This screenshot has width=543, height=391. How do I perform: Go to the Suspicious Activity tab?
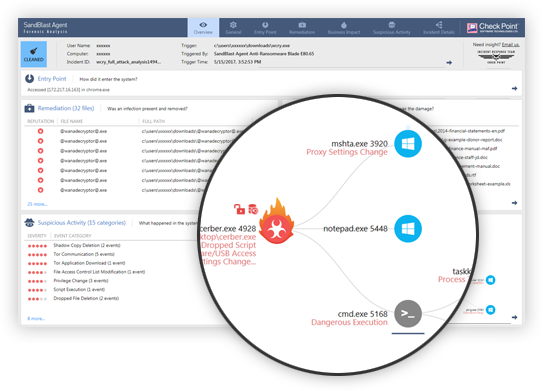coord(392,28)
